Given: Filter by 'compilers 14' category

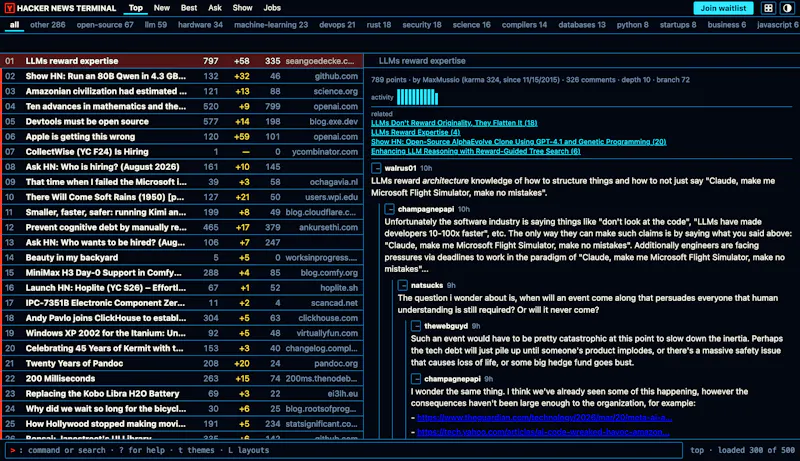Looking at the screenshot, I should point(524,24).
